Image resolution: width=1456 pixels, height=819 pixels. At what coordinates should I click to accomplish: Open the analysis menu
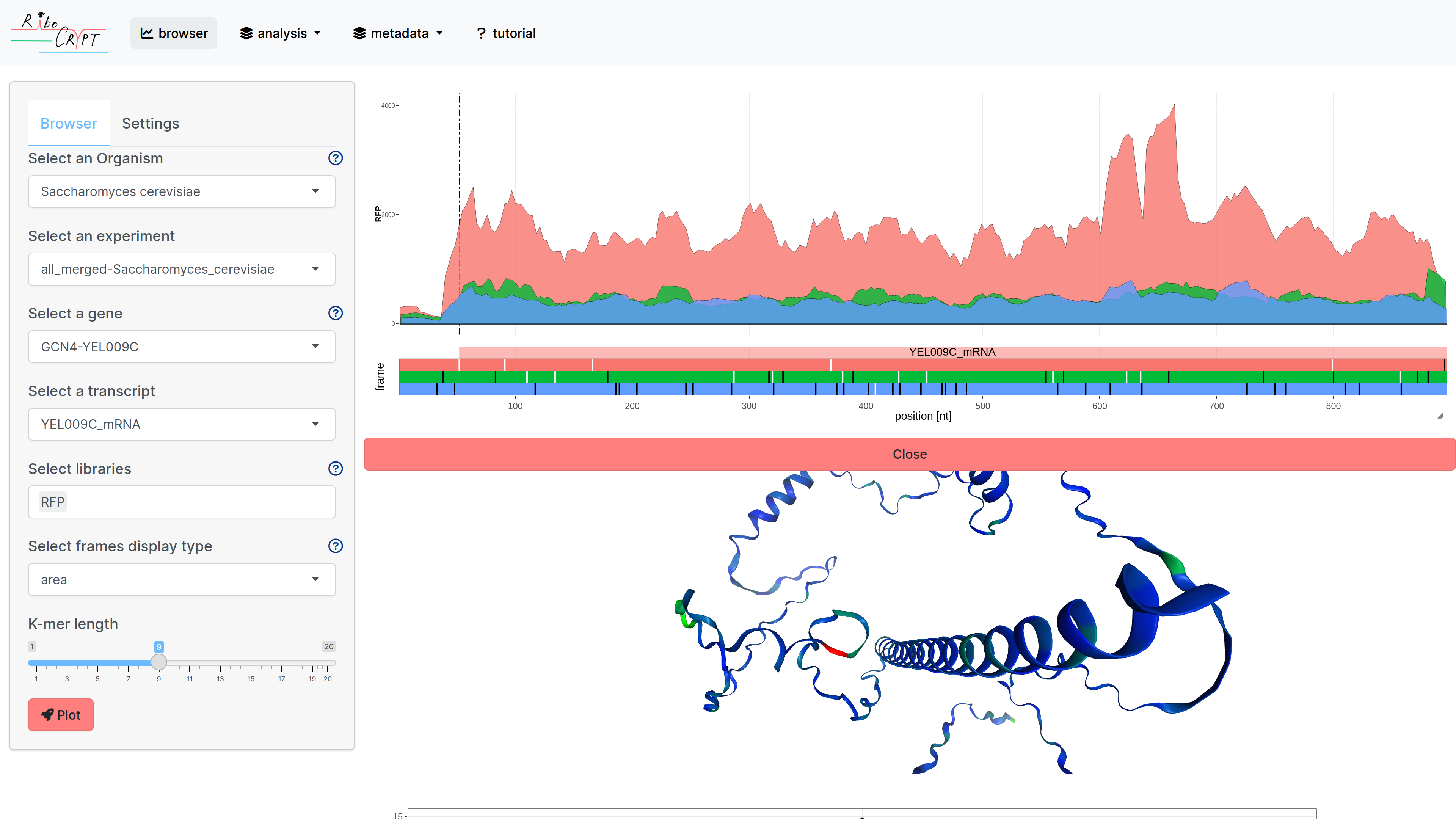click(280, 33)
